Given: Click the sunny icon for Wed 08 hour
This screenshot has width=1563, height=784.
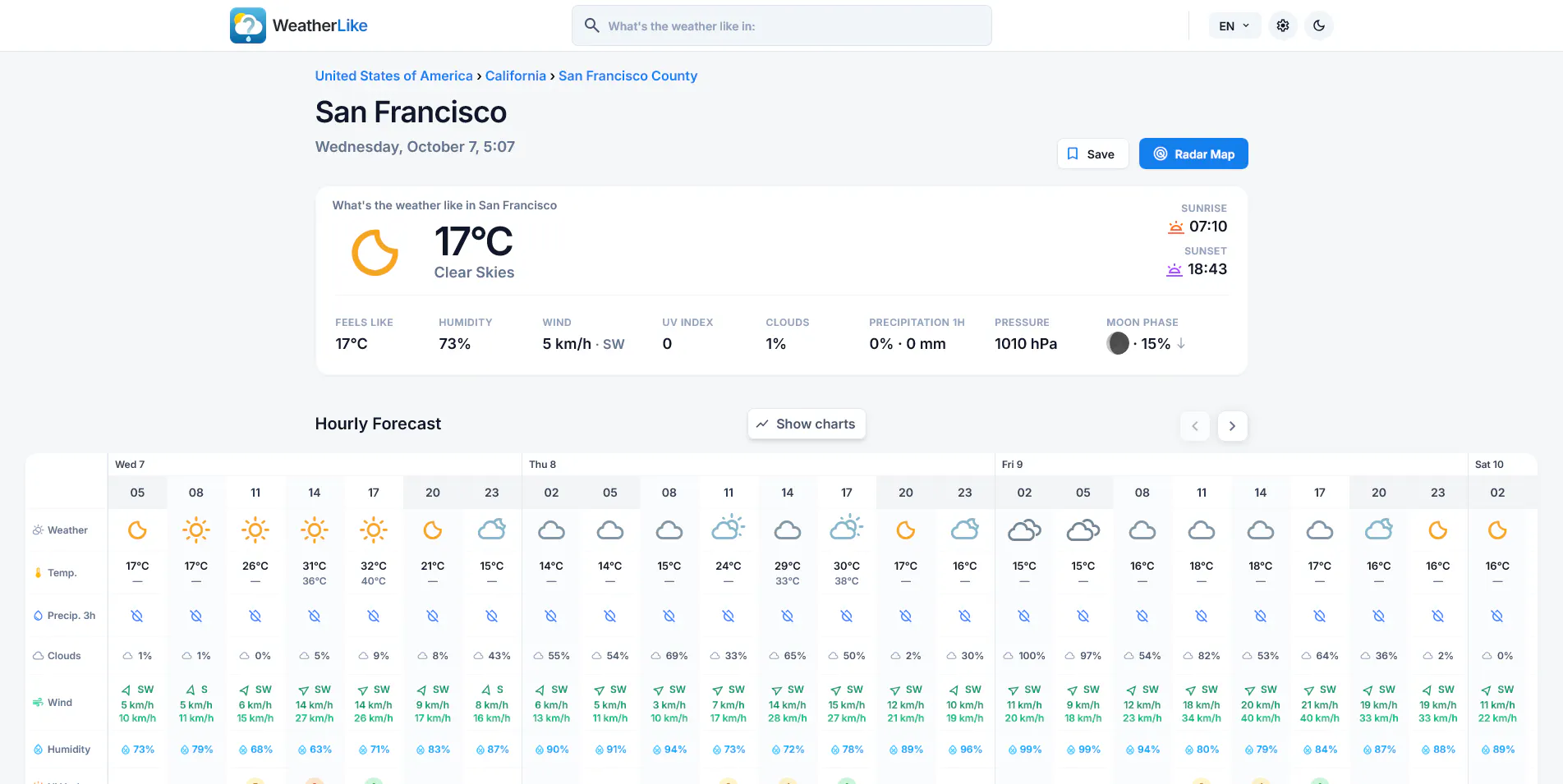Looking at the screenshot, I should coord(195,530).
